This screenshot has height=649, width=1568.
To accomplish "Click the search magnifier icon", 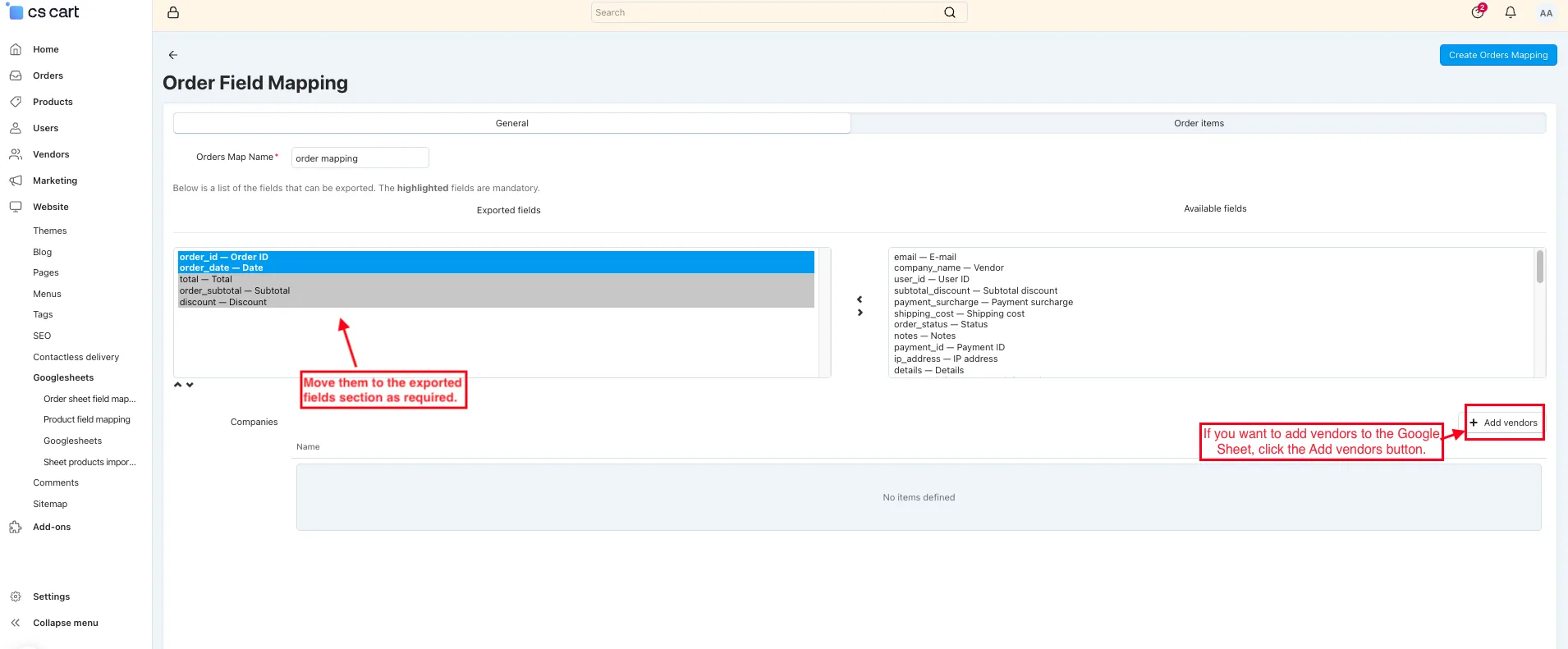I will 950,12.
